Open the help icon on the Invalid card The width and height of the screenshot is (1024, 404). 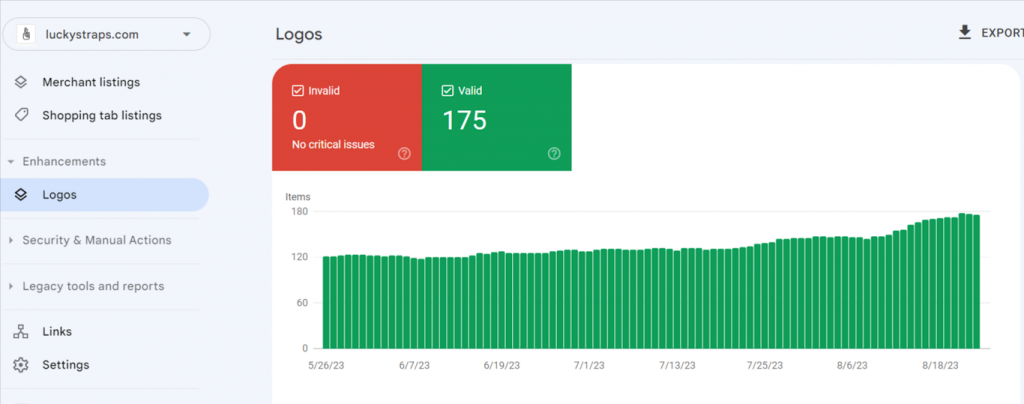coord(404,153)
